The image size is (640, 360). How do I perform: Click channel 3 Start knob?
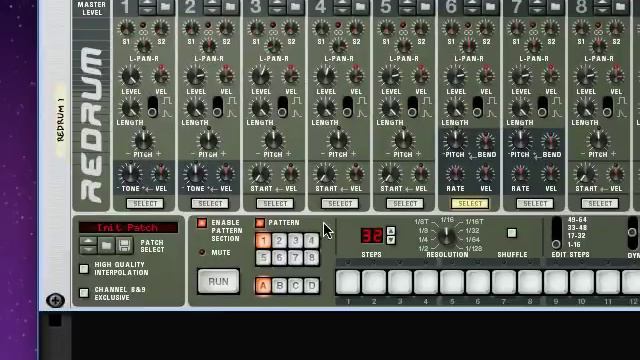[x=260, y=174]
